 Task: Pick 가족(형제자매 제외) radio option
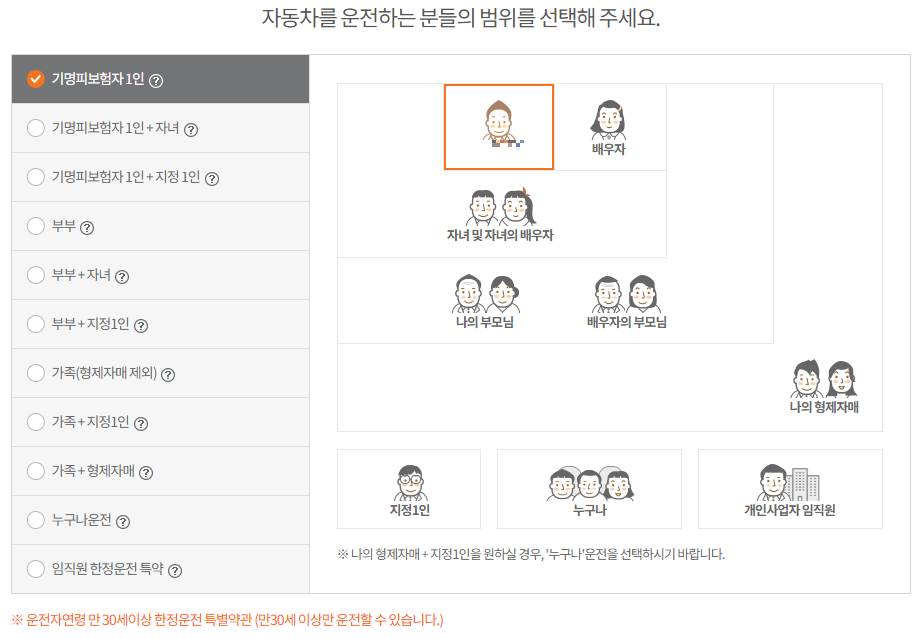(36, 373)
